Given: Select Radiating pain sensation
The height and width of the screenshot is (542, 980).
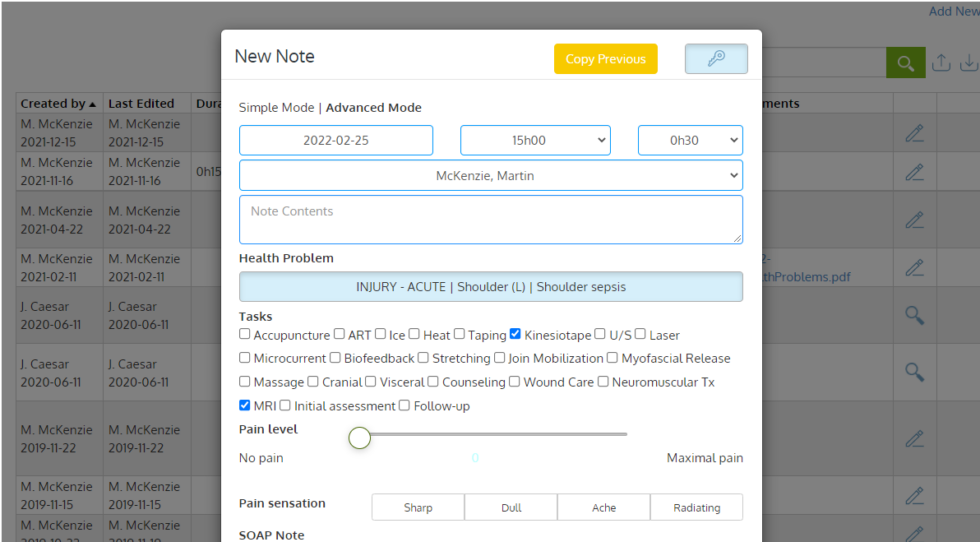Looking at the screenshot, I should coord(697,508).
